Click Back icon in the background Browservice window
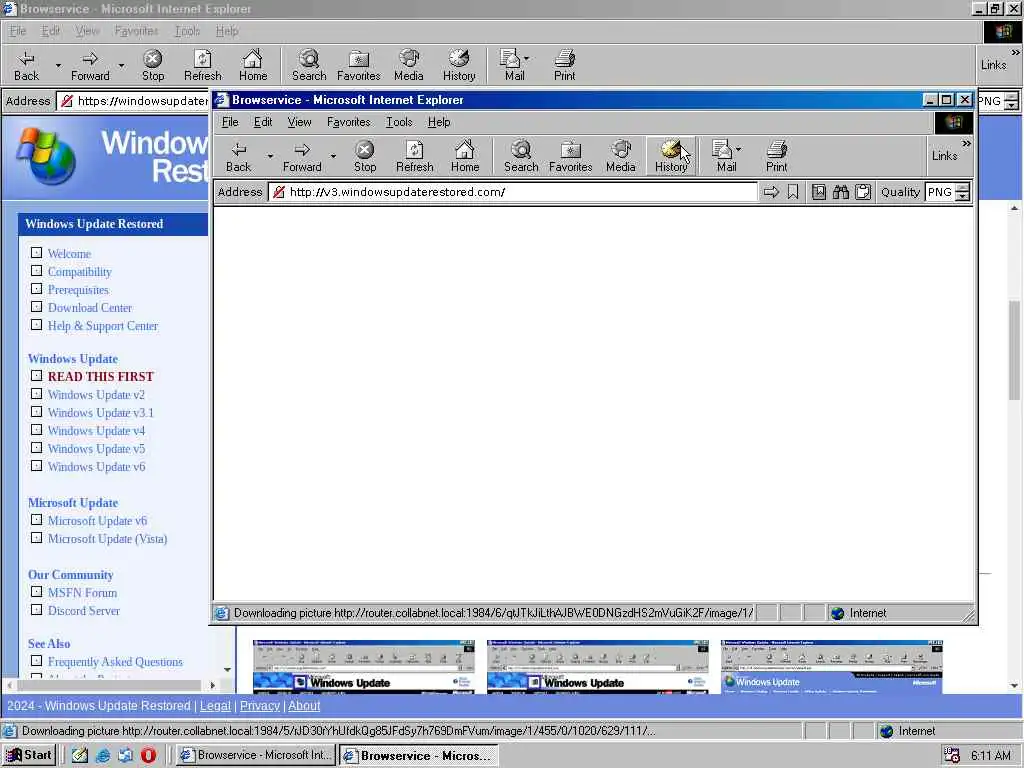This screenshot has height=768, width=1024. 26,65
